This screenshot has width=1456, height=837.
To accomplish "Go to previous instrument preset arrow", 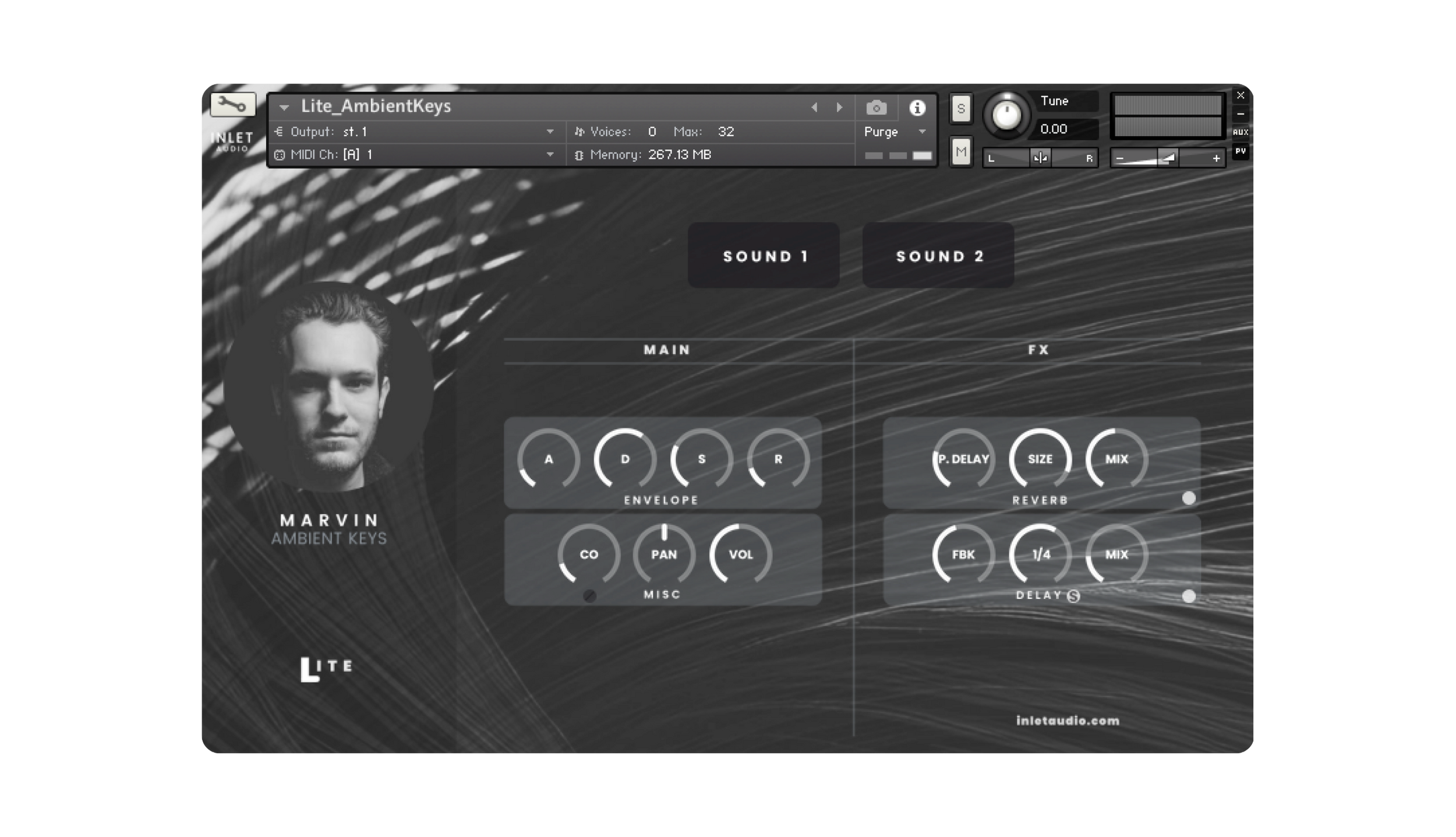I will tap(814, 107).
